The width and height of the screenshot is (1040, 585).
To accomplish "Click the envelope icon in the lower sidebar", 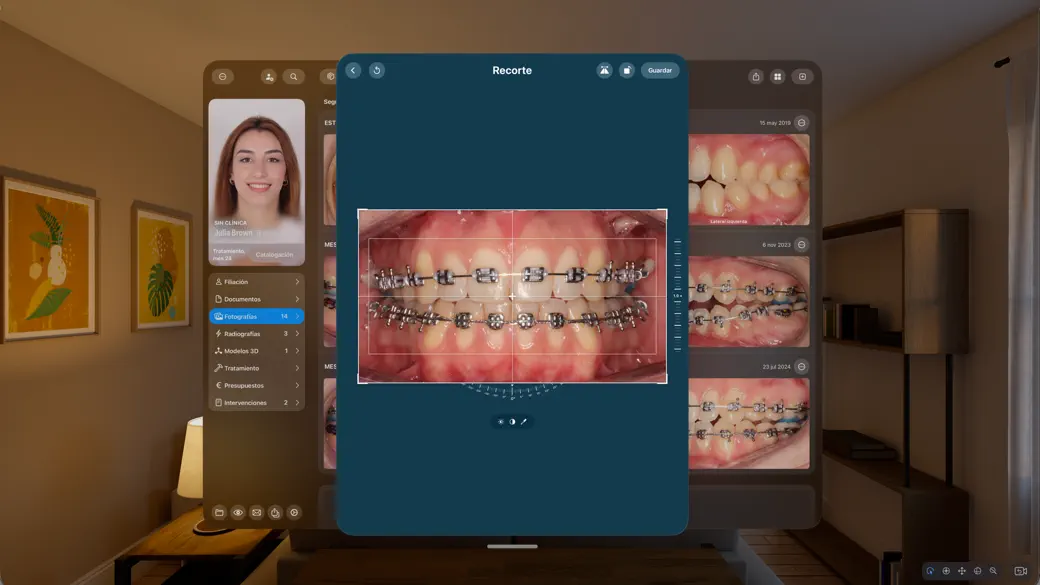I will [x=256, y=512].
